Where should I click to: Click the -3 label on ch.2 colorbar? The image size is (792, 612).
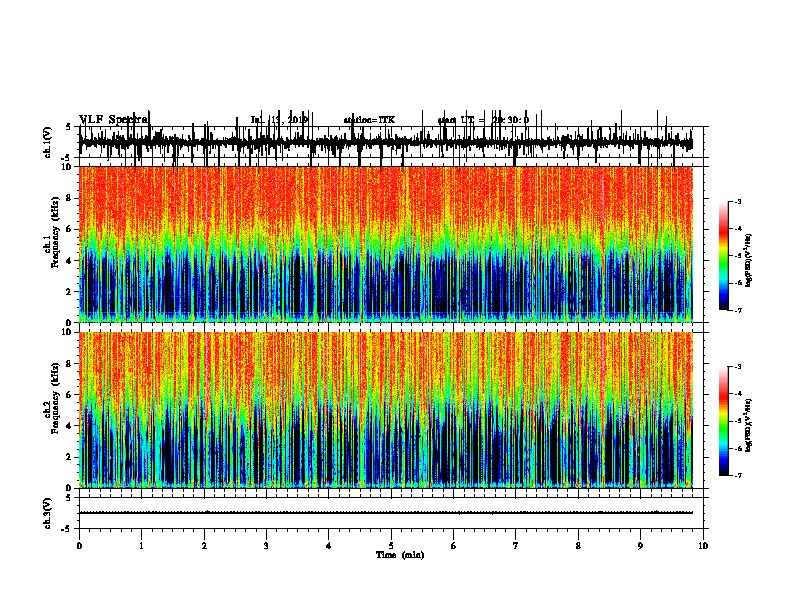[x=738, y=367]
